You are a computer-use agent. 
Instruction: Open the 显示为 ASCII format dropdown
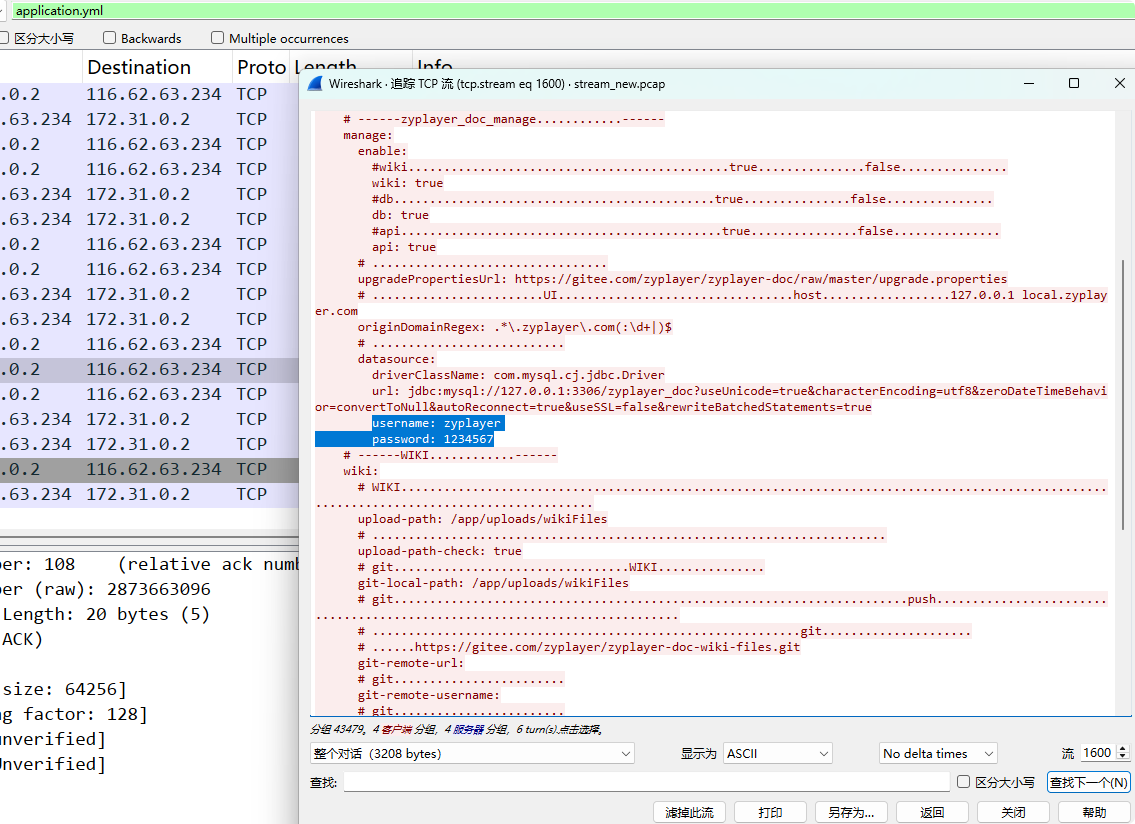pyautogui.click(x=777, y=753)
